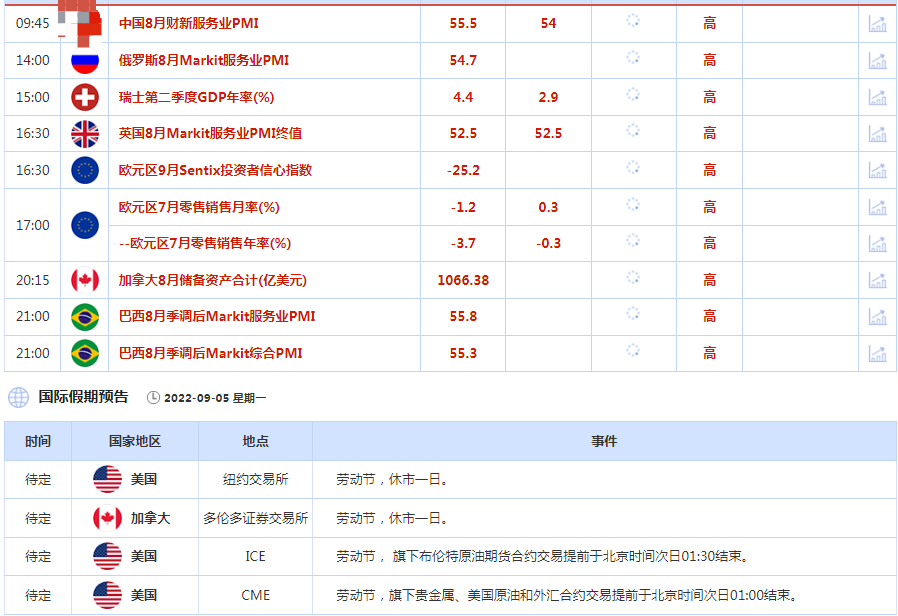The height and width of the screenshot is (616, 898).
Task: Click chart icon for 加拿大8月储备资产合计 row
Action: click(877, 280)
